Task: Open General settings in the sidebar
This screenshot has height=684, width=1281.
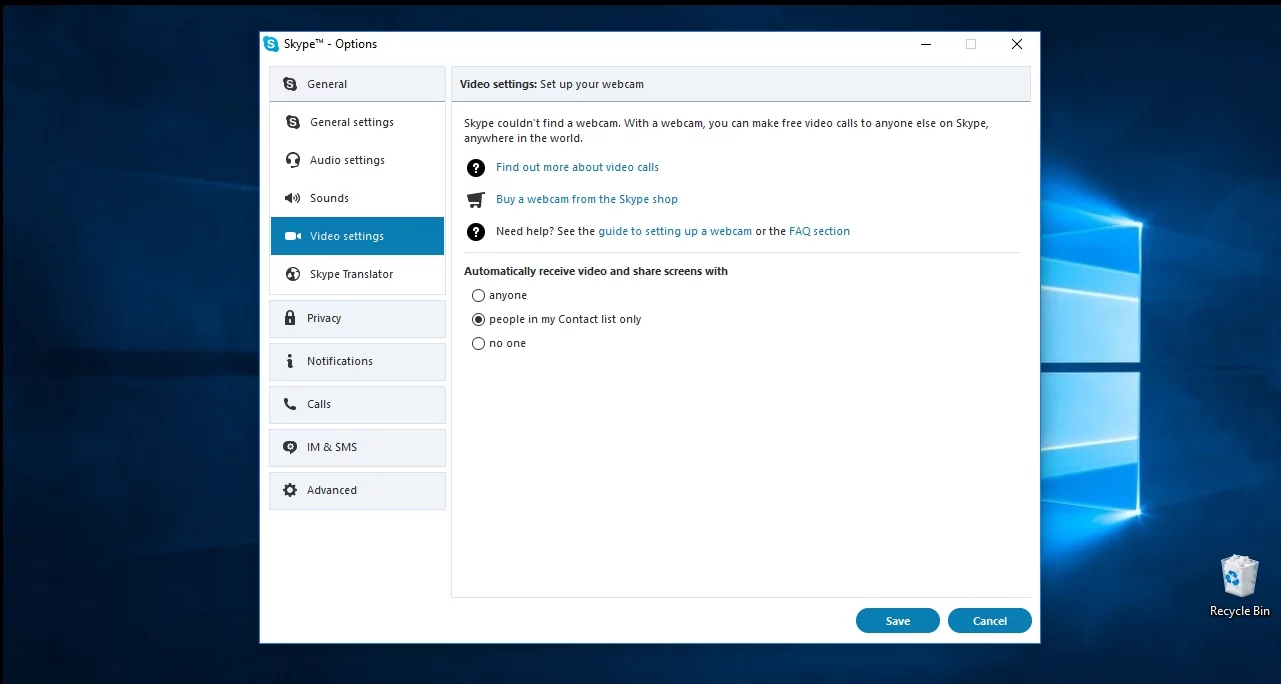Action: coord(351,122)
